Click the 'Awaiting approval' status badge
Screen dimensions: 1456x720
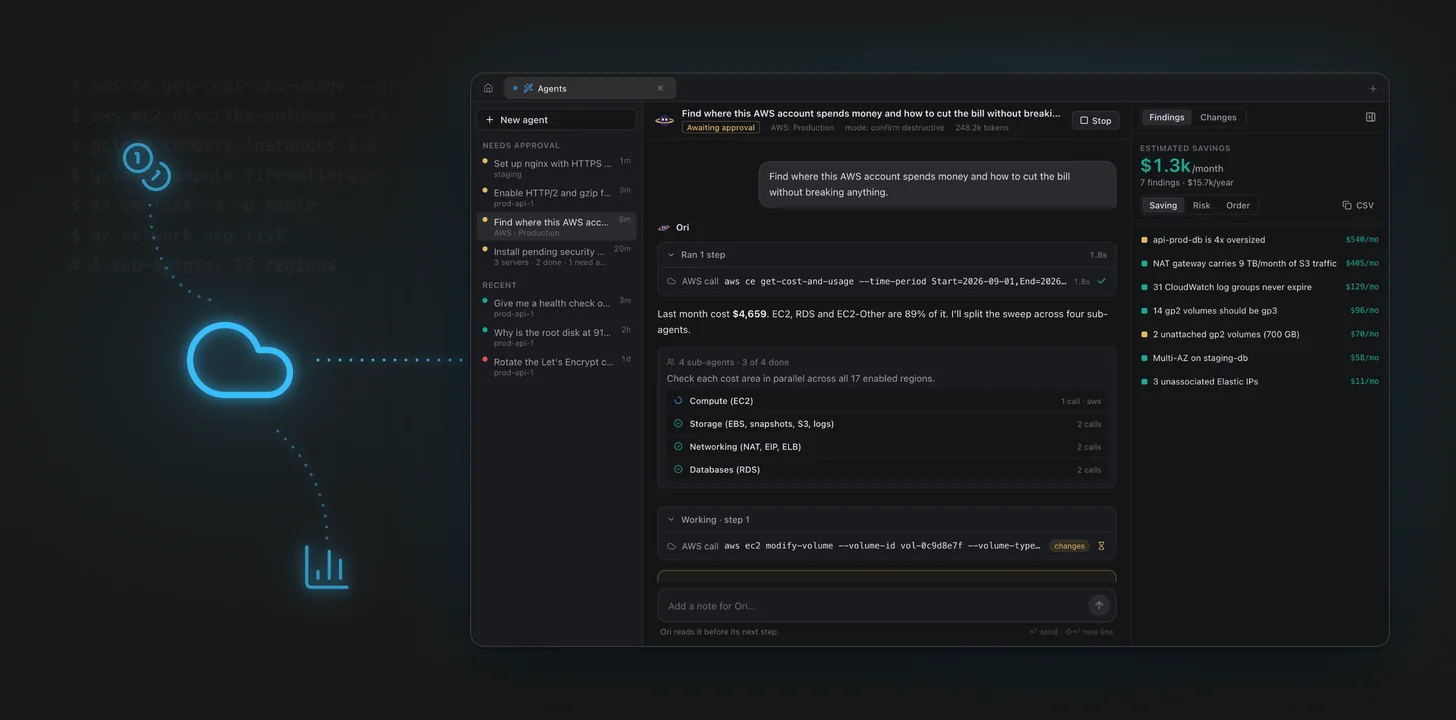[x=721, y=128]
